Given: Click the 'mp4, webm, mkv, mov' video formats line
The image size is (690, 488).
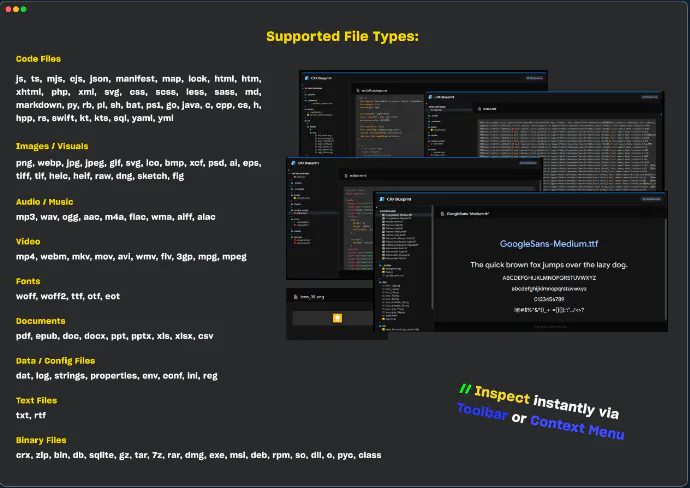Looking at the screenshot, I should click(131, 257).
